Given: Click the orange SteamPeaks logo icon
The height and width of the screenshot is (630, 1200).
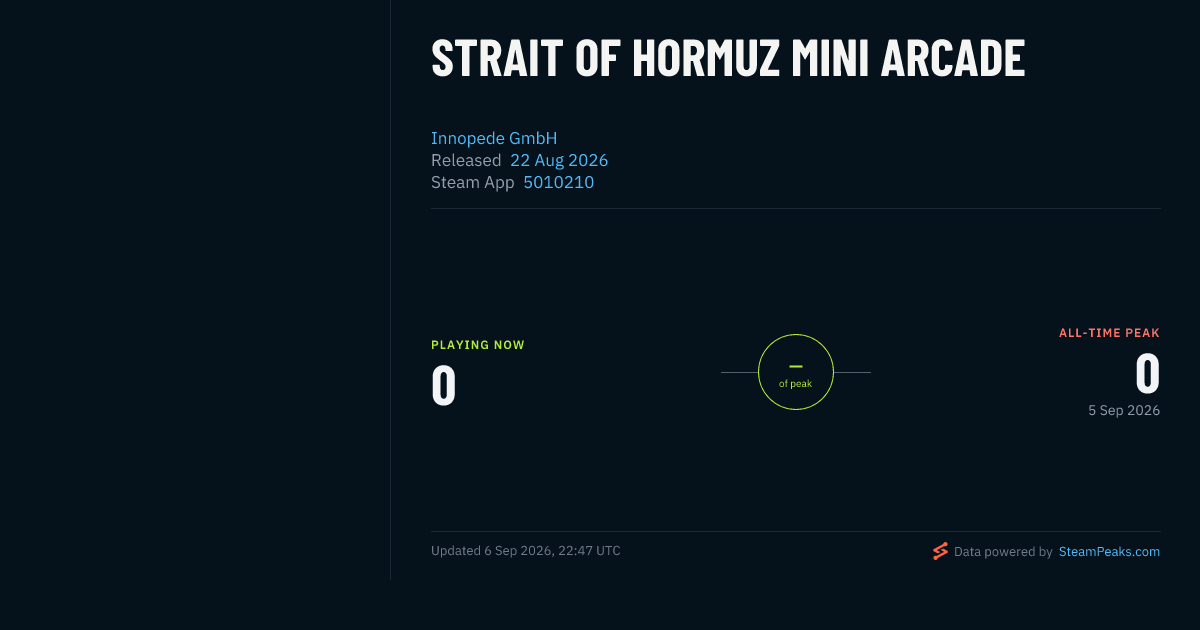Looking at the screenshot, I should 940,551.
